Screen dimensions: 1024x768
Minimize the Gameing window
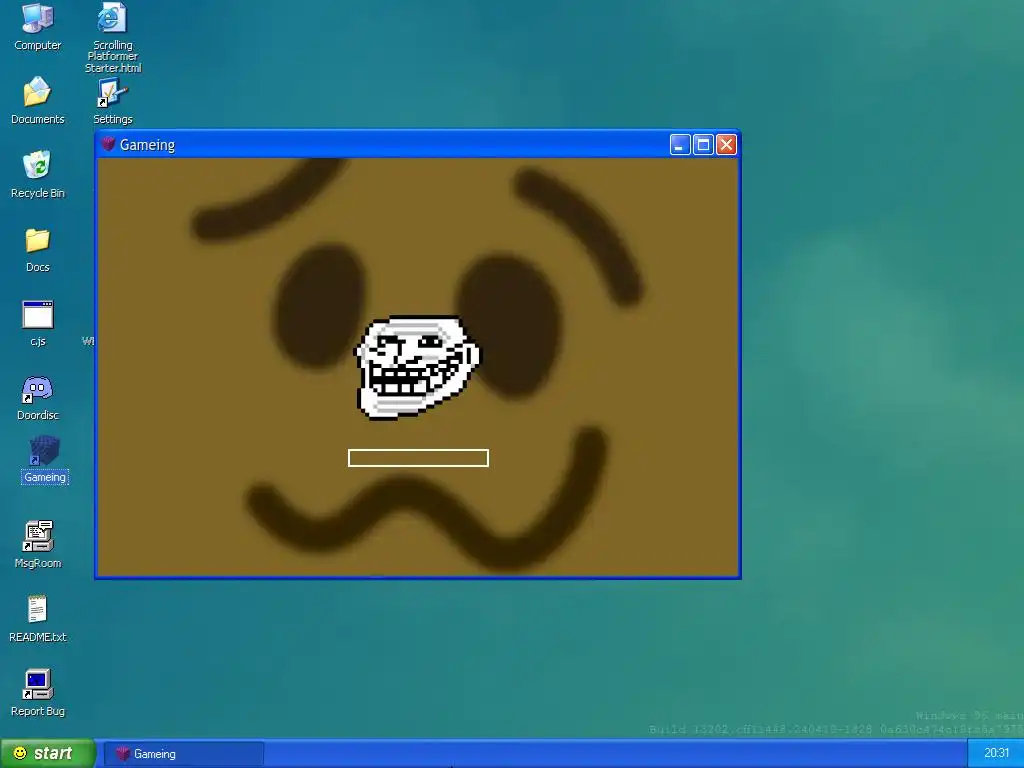coord(680,144)
